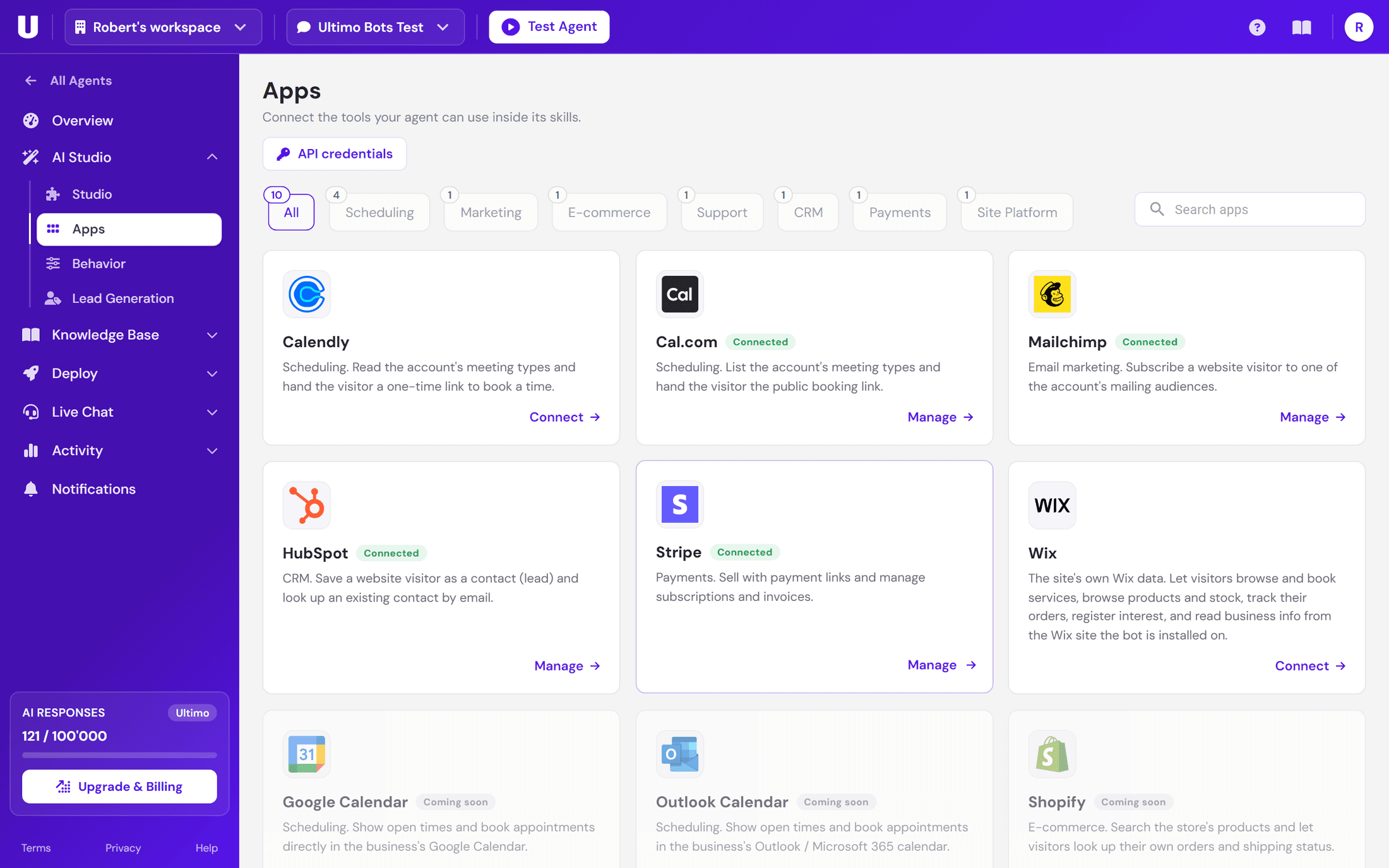
Task: Click the Activity bar chart icon
Action: coord(31,451)
